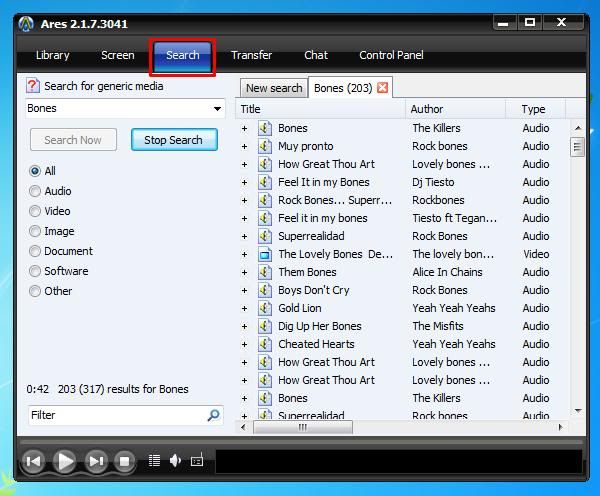Click the Stop Search button
Viewport: 600px width, 496px height.
[173, 140]
